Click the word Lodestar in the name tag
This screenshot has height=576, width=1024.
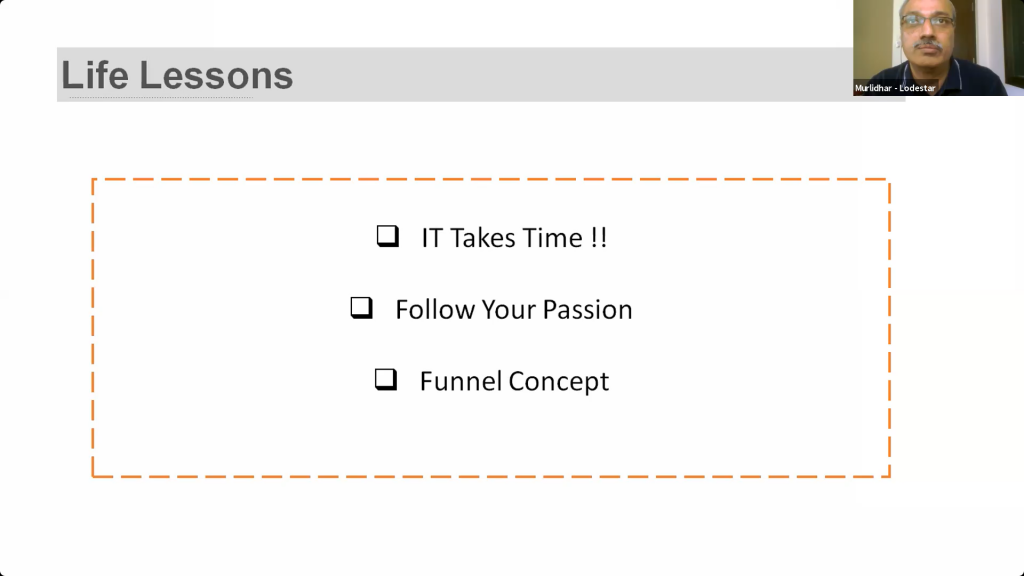point(918,88)
